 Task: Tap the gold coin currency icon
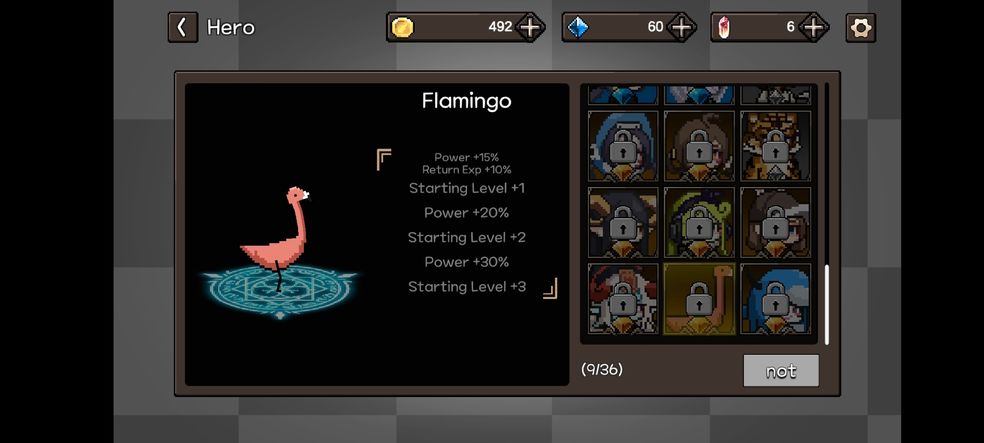click(402, 28)
